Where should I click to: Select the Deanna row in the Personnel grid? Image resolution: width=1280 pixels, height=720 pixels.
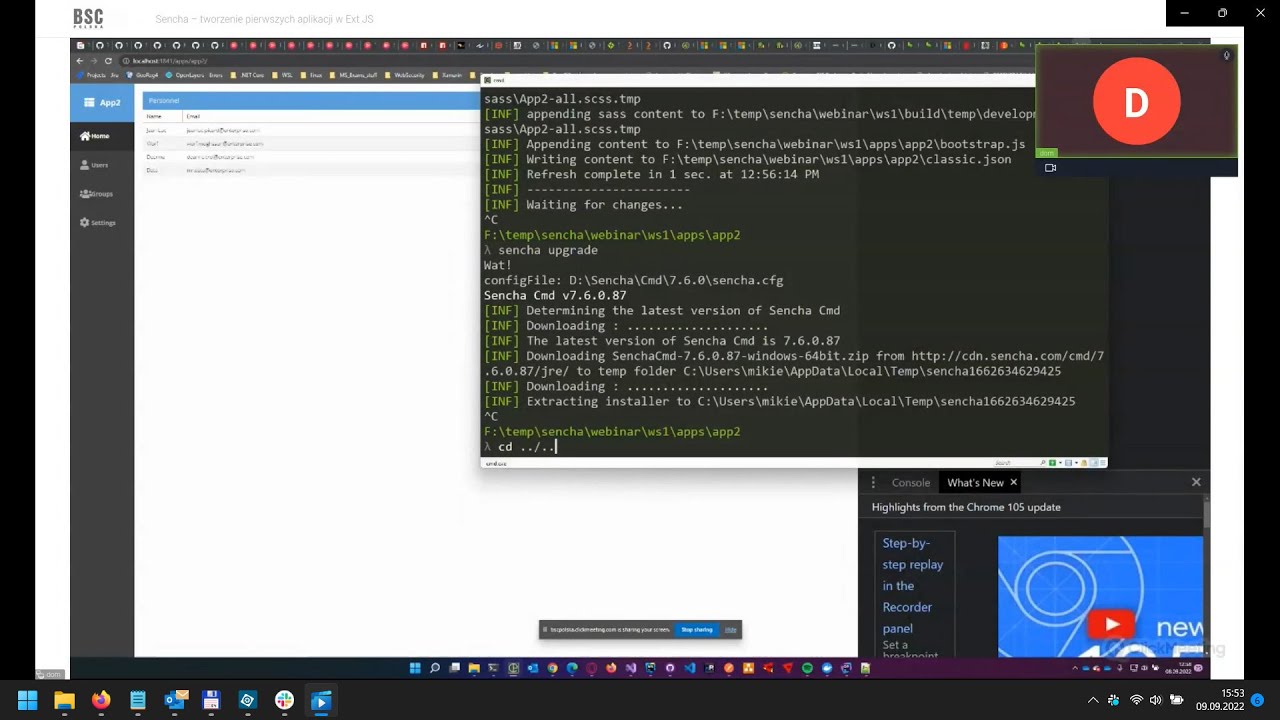point(310,157)
